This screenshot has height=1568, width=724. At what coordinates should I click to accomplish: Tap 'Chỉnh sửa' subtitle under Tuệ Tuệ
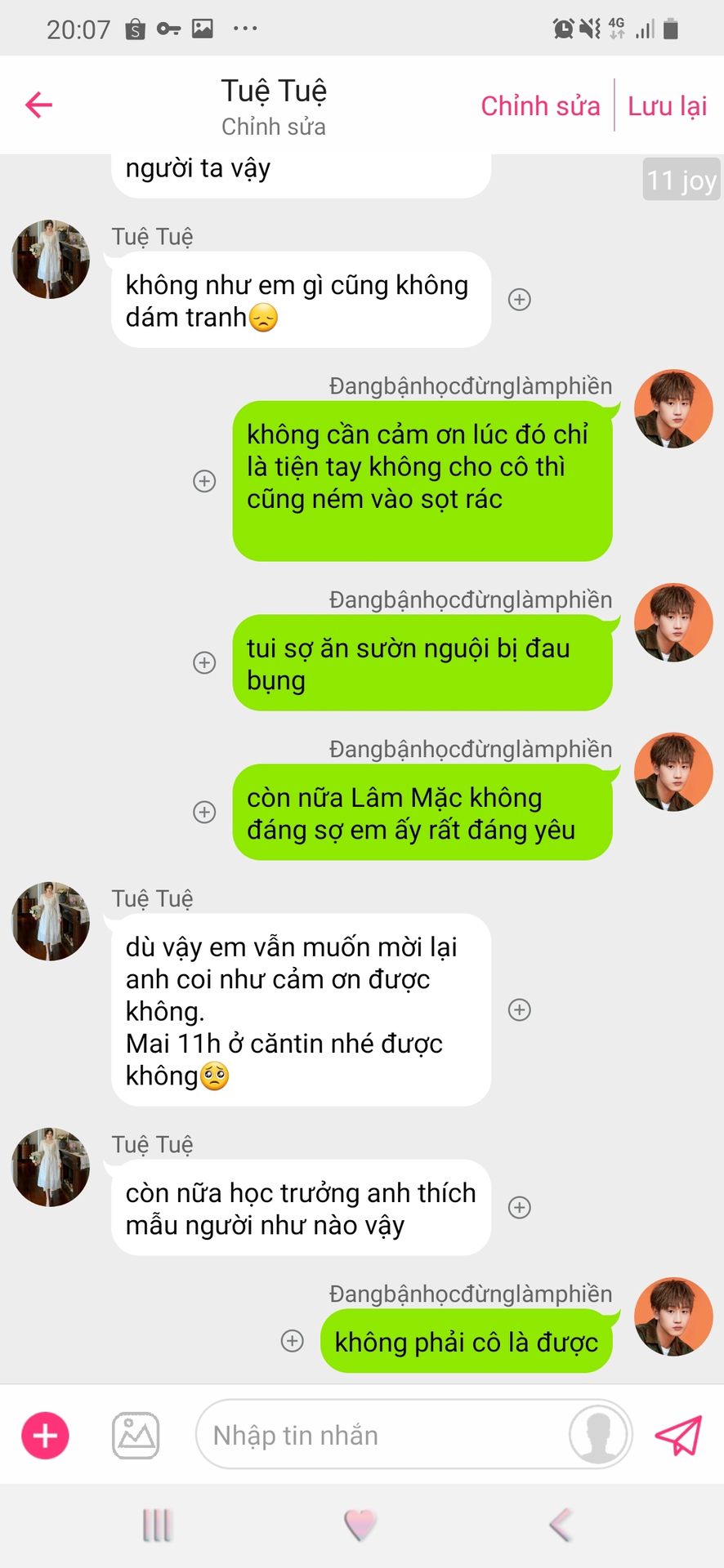[x=274, y=127]
